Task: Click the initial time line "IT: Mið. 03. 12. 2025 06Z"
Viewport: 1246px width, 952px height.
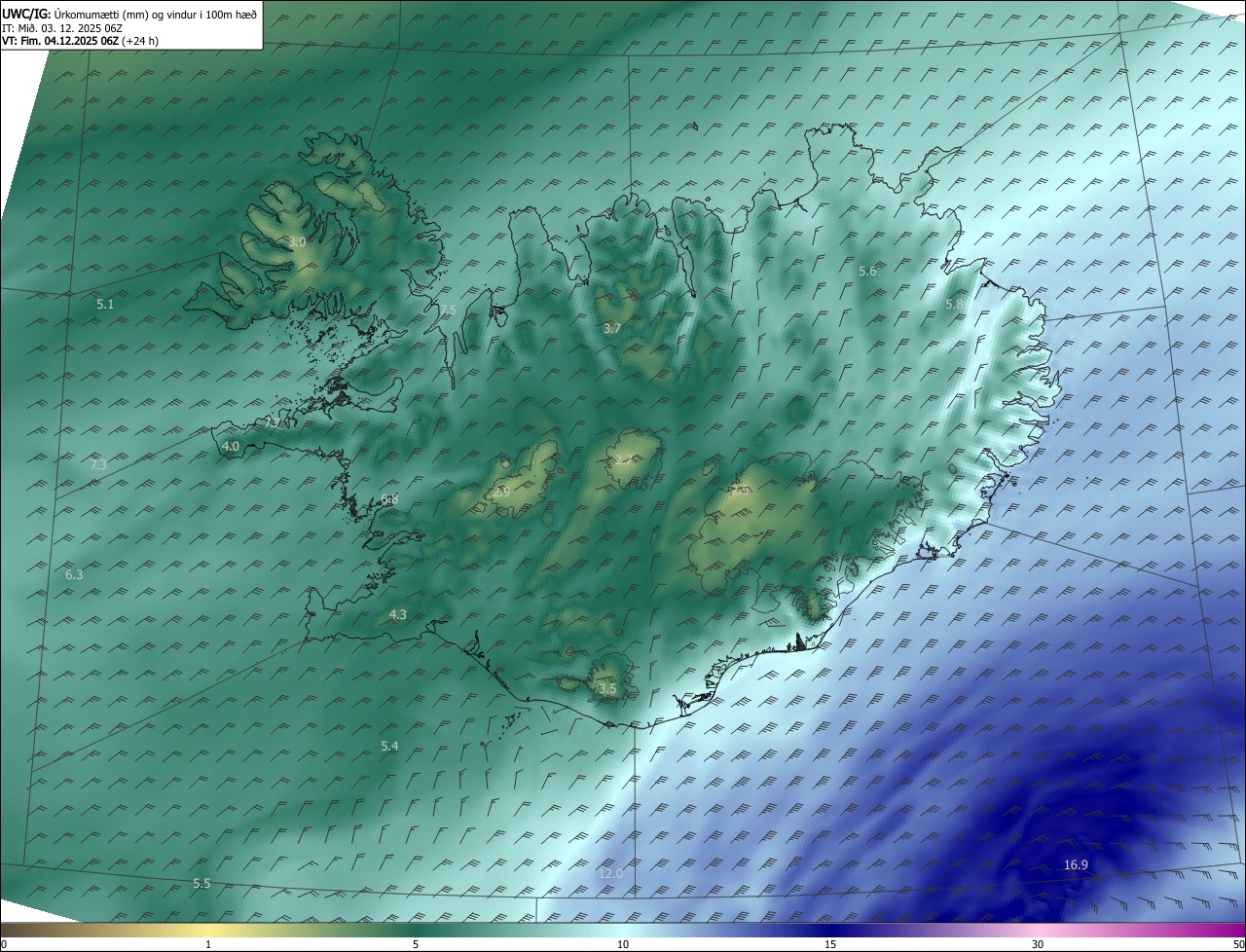Action: (x=62, y=28)
